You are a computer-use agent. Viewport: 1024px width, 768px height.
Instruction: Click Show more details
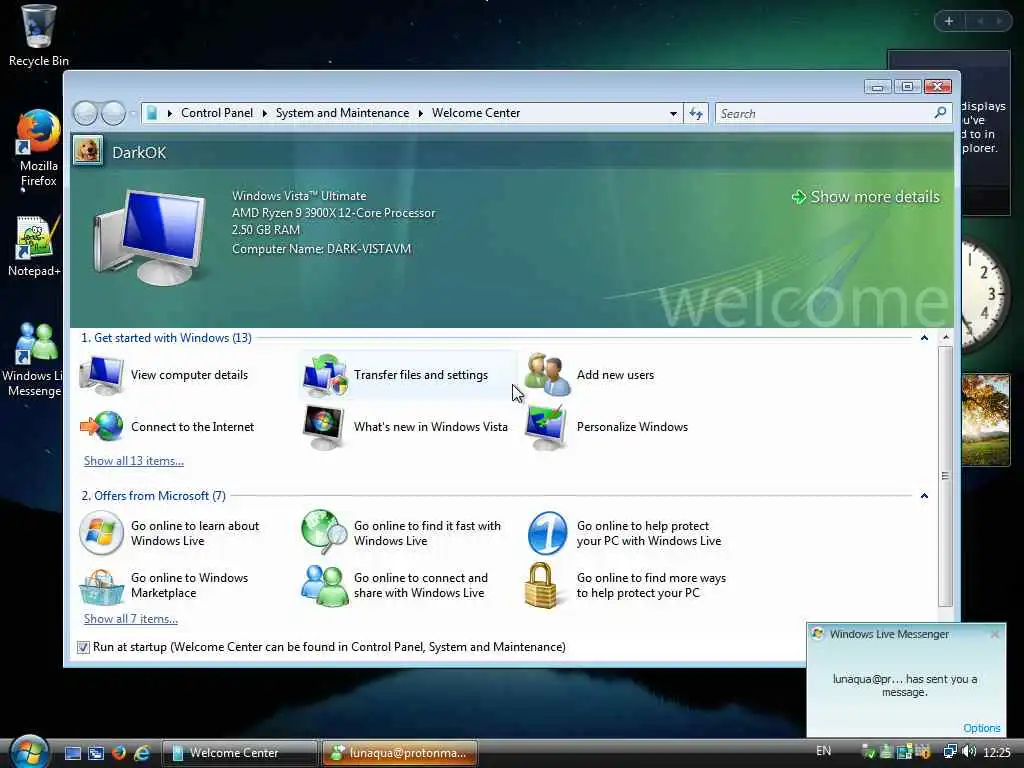[x=866, y=197]
